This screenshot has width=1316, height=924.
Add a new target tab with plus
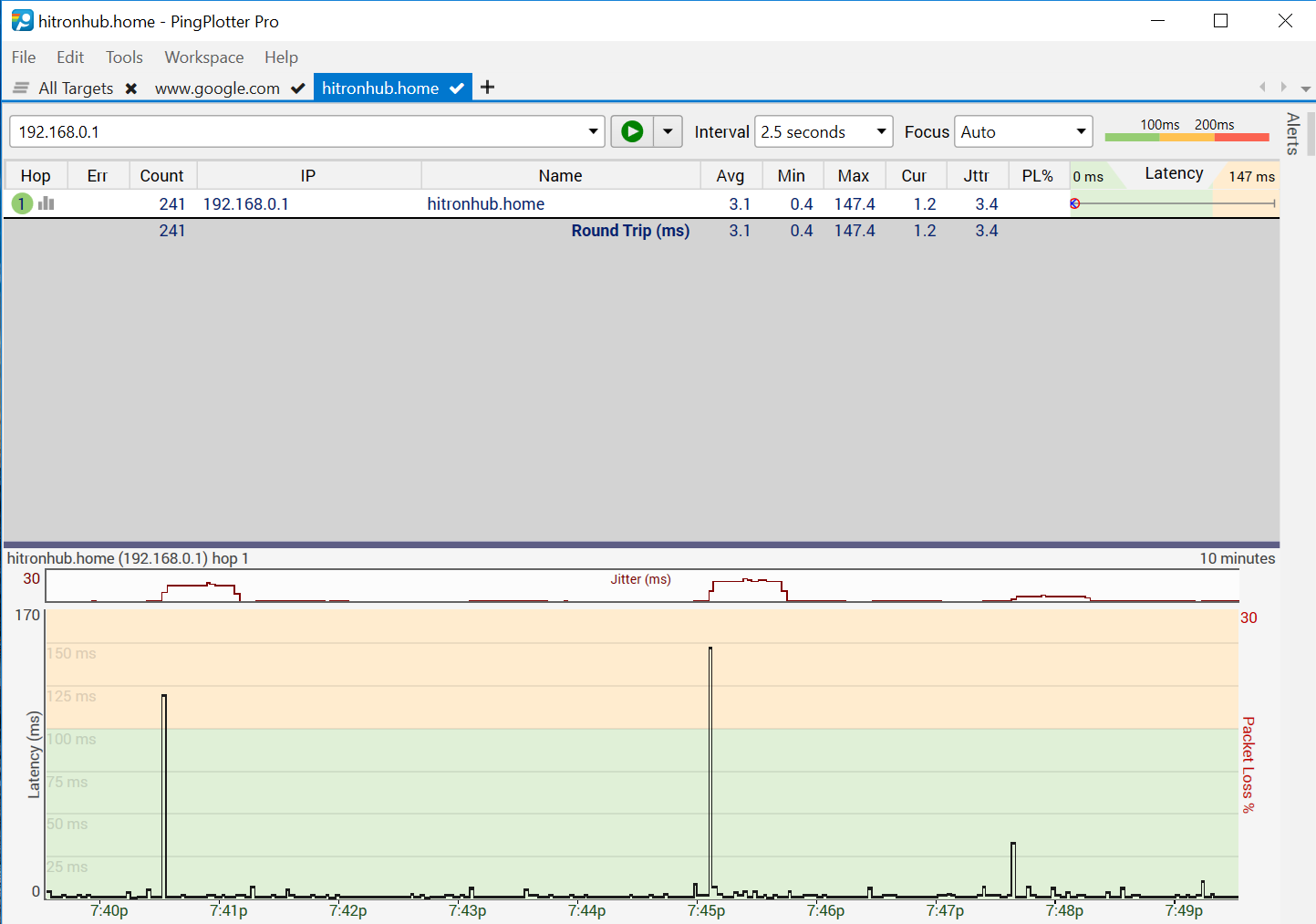click(x=487, y=87)
